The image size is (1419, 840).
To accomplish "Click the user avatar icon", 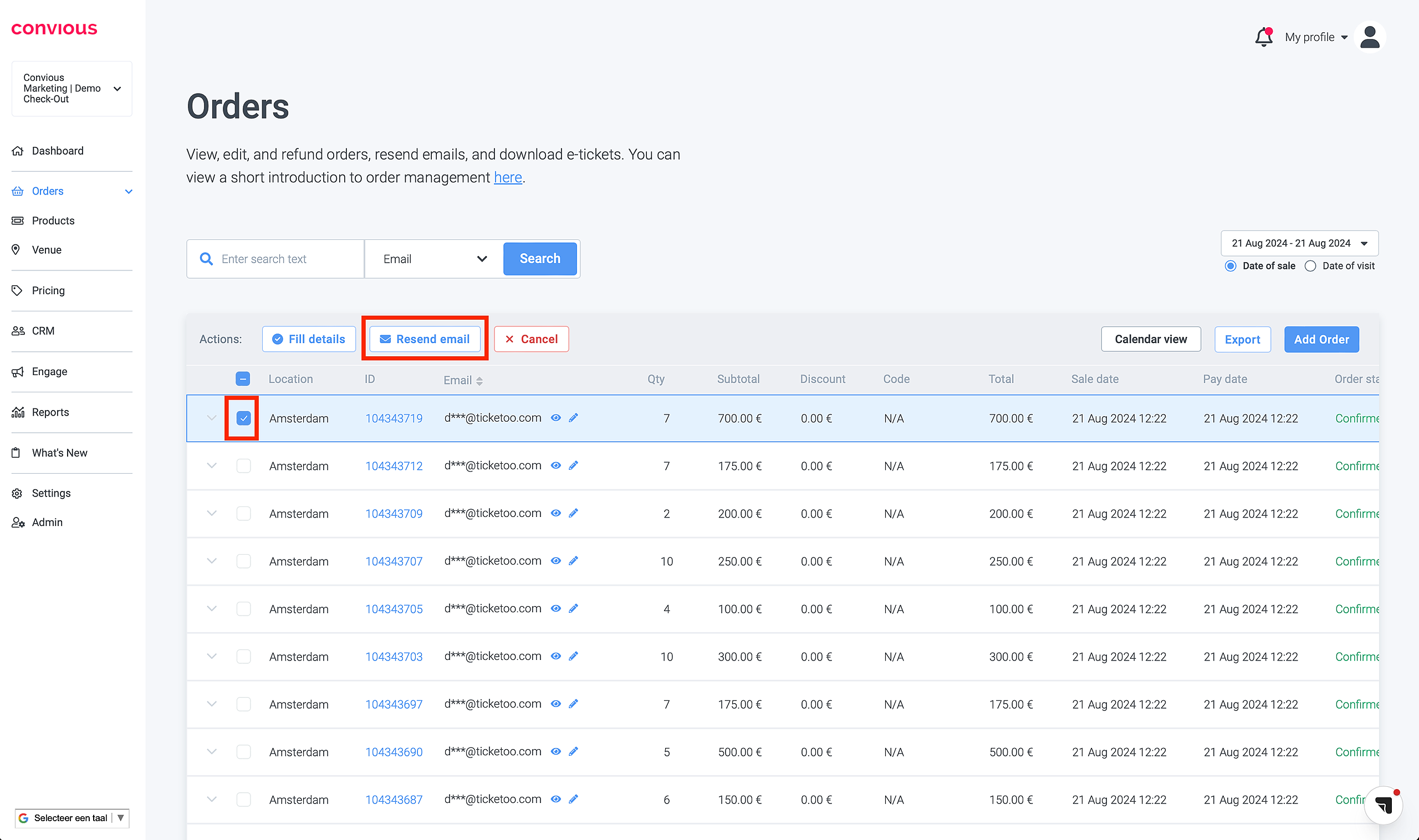I will pos(1369,37).
